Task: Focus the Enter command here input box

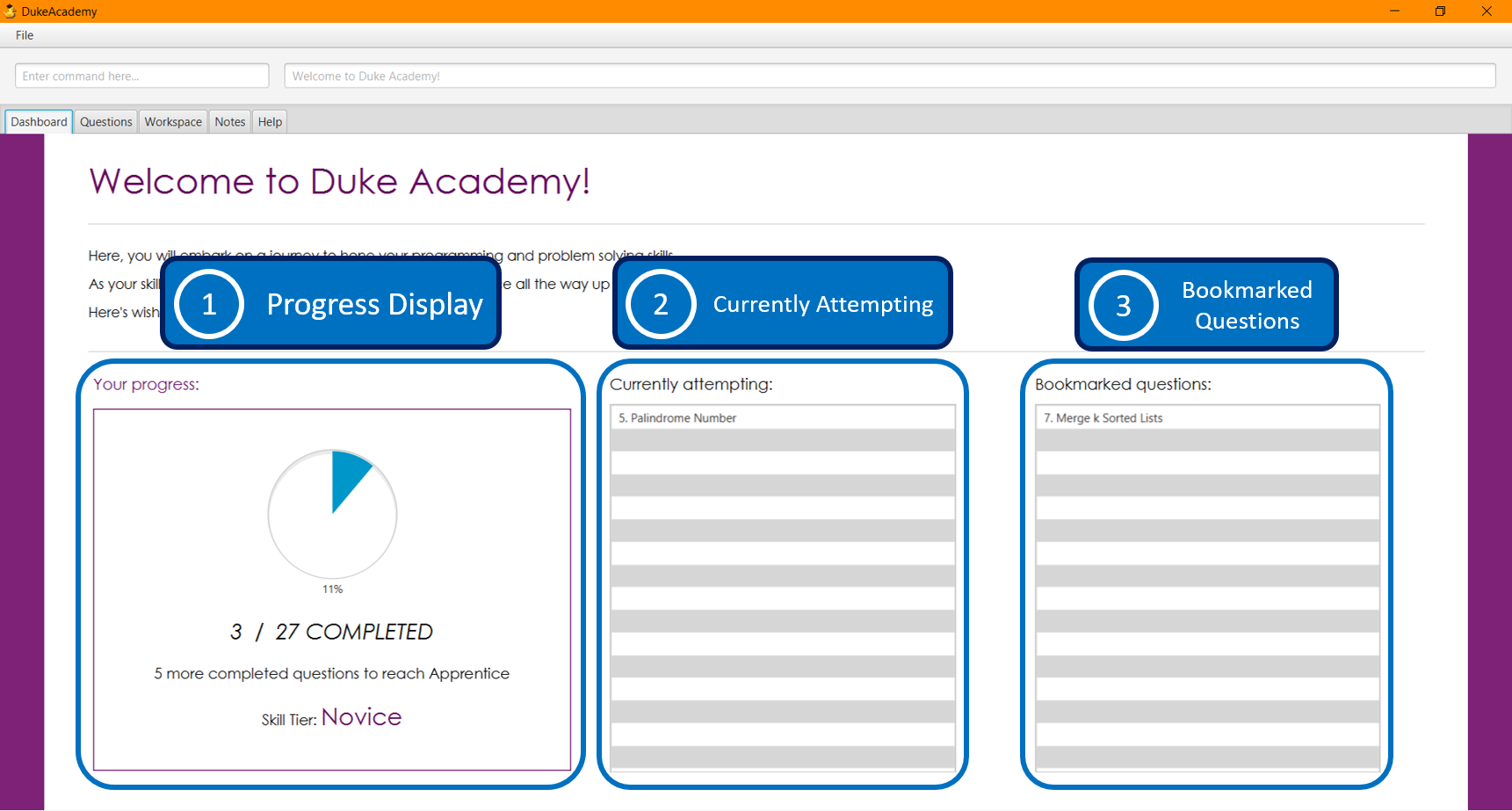Action: click(x=142, y=76)
